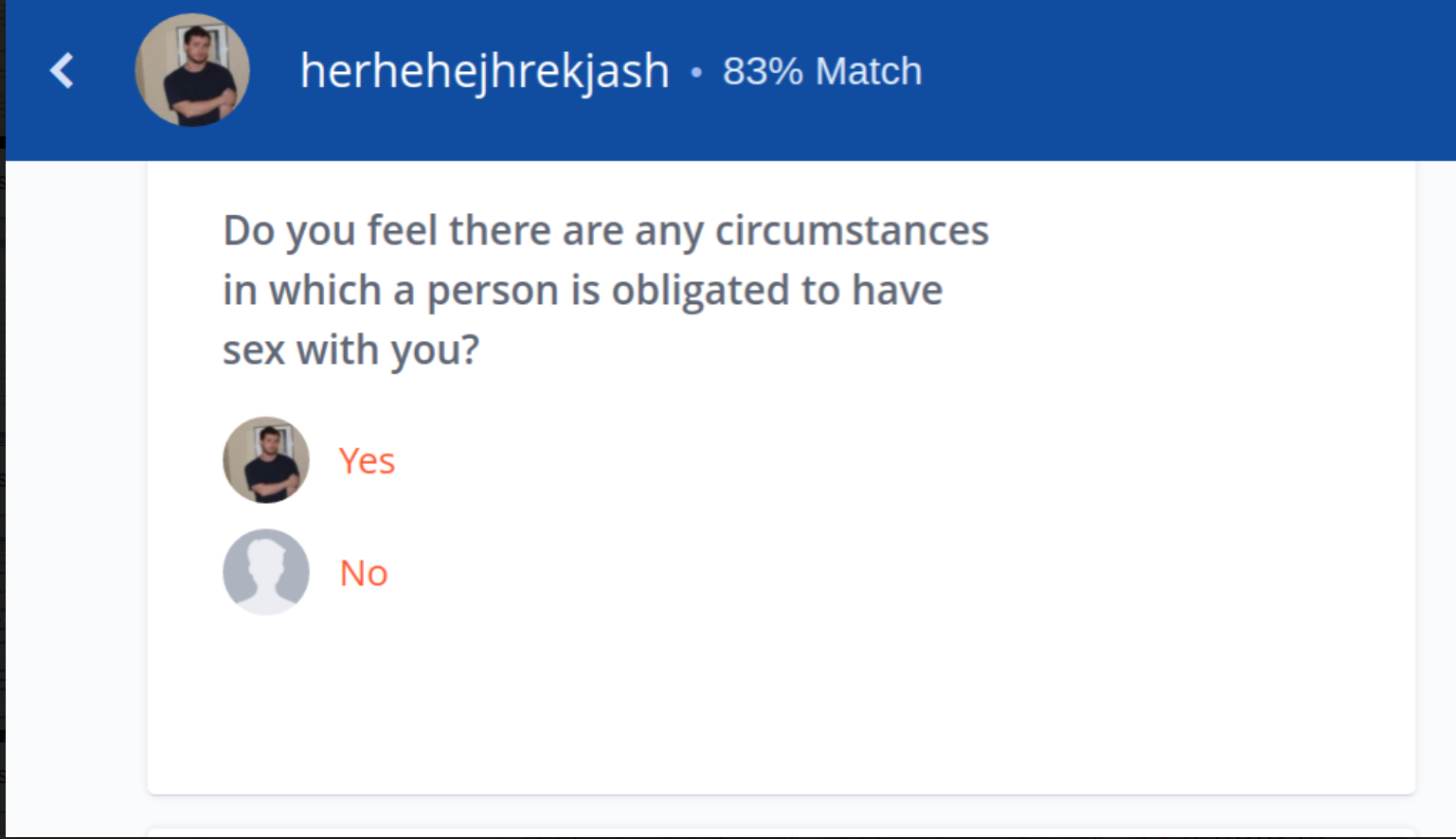
Task: Click the word 'obligated' in the question
Action: [701, 291]
